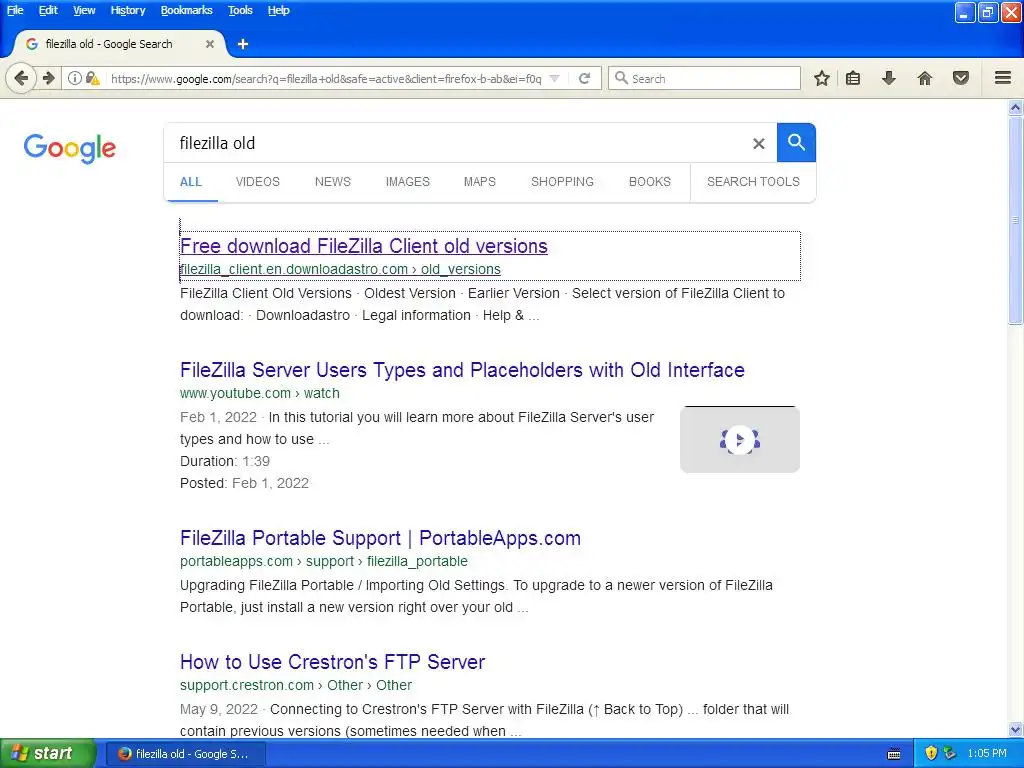Image resolution: width=1024 pixels, height=768 pixels.
Task: Open 'FileZilla Server Users Types and Placeholders' result
Action: pyautogui.click(x=462, y=370)
